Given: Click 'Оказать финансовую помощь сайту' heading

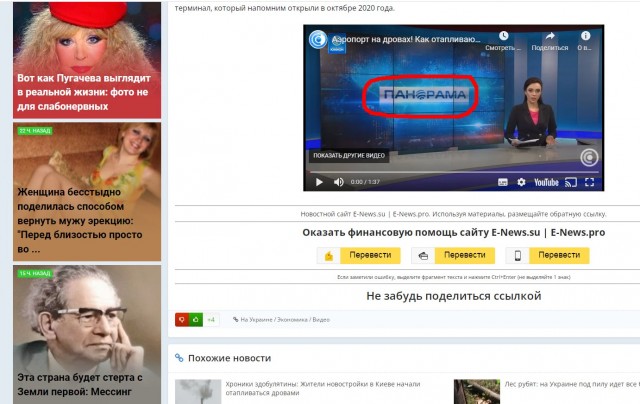Looking at the screenshot, I should tap(453, 233).
